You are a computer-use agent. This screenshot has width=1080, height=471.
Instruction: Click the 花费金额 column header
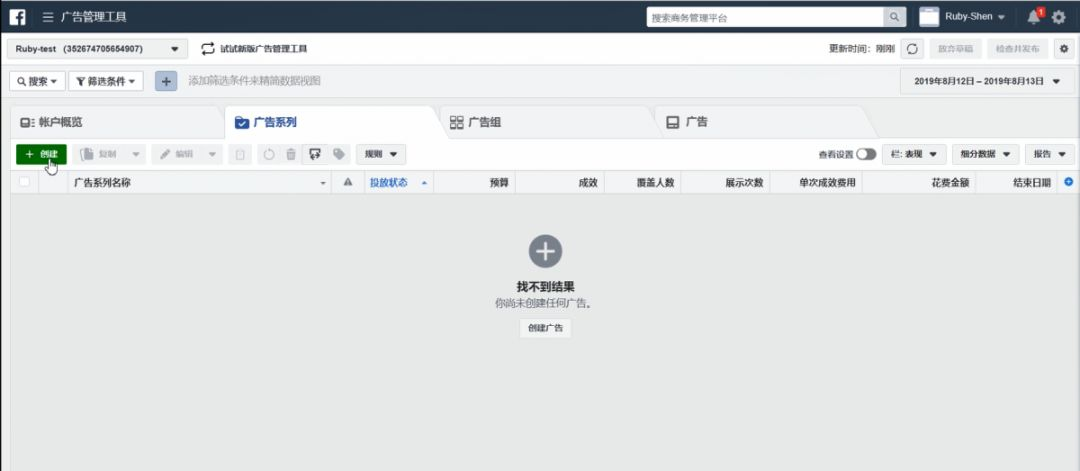[919, 182]
